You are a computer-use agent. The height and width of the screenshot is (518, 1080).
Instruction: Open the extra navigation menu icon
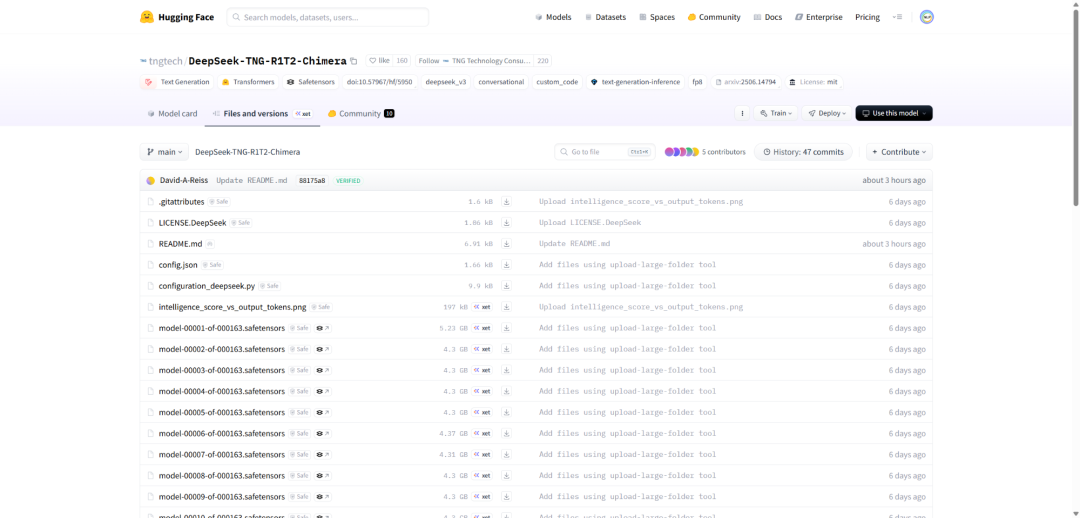point(897,17)
